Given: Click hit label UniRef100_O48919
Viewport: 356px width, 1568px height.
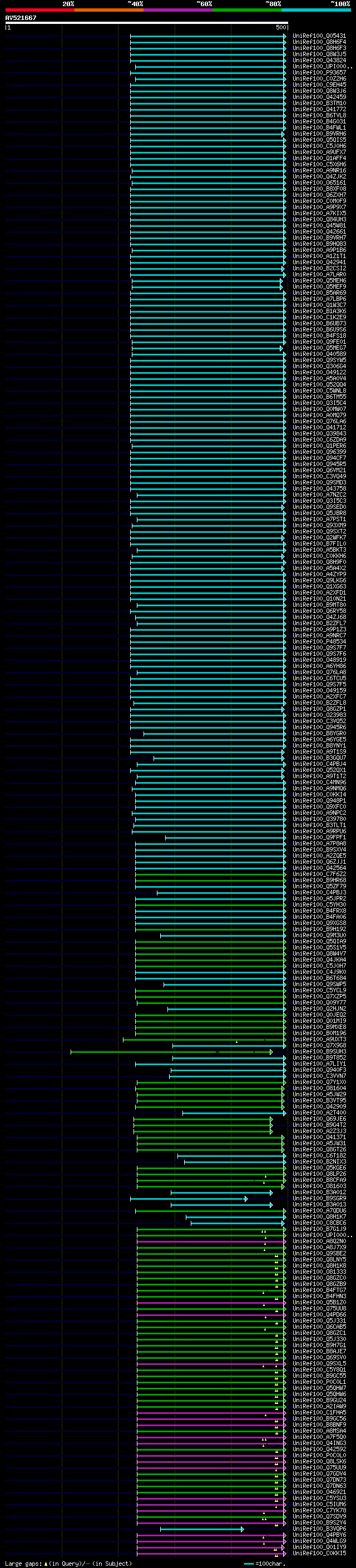Looking at the screenshot, I should [319, 660].
